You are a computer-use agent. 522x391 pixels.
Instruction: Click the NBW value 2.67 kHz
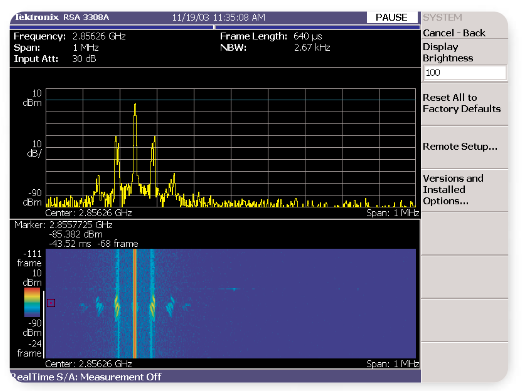click(312, 47)
